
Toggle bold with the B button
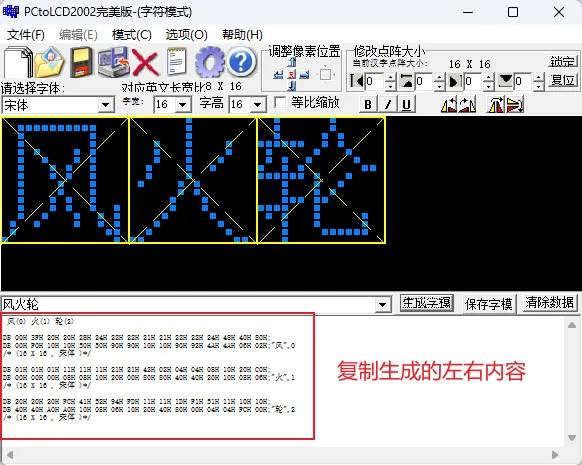coord(368,104)
